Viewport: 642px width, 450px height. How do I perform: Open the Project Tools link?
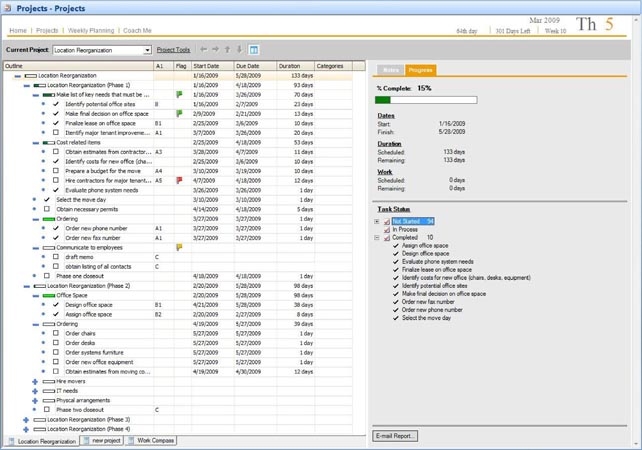click(x=173, y=50)
